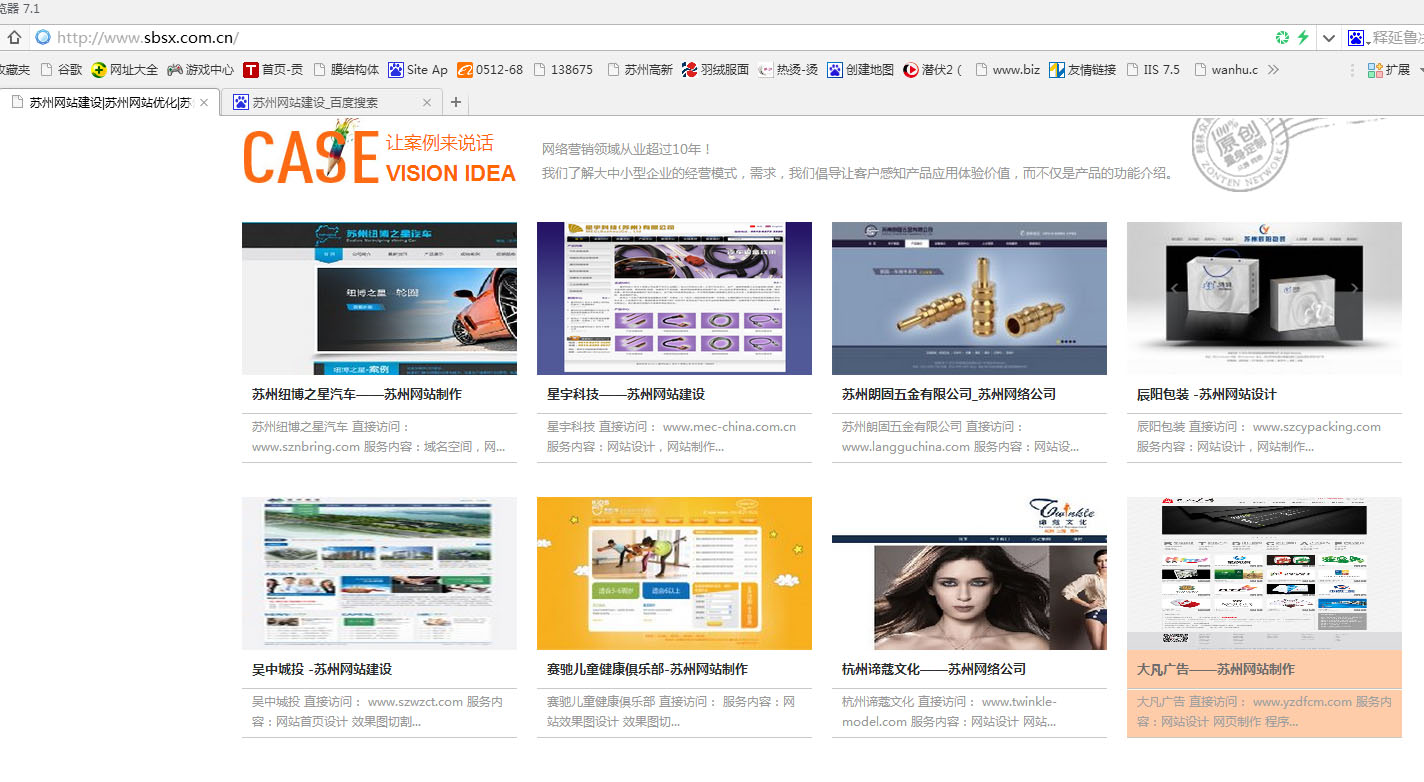Click the green circular refresh icon
Viewport: 1424px width, 782px height.
(1282, 38)
